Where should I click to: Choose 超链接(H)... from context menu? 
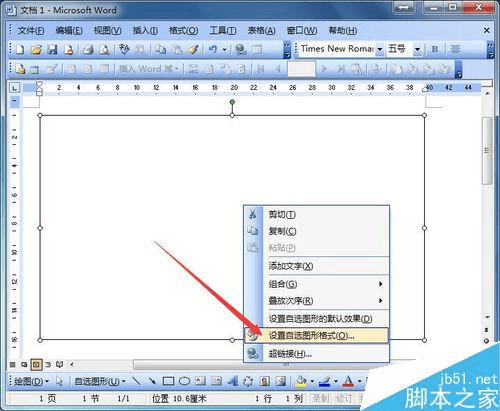pos(317,354)
